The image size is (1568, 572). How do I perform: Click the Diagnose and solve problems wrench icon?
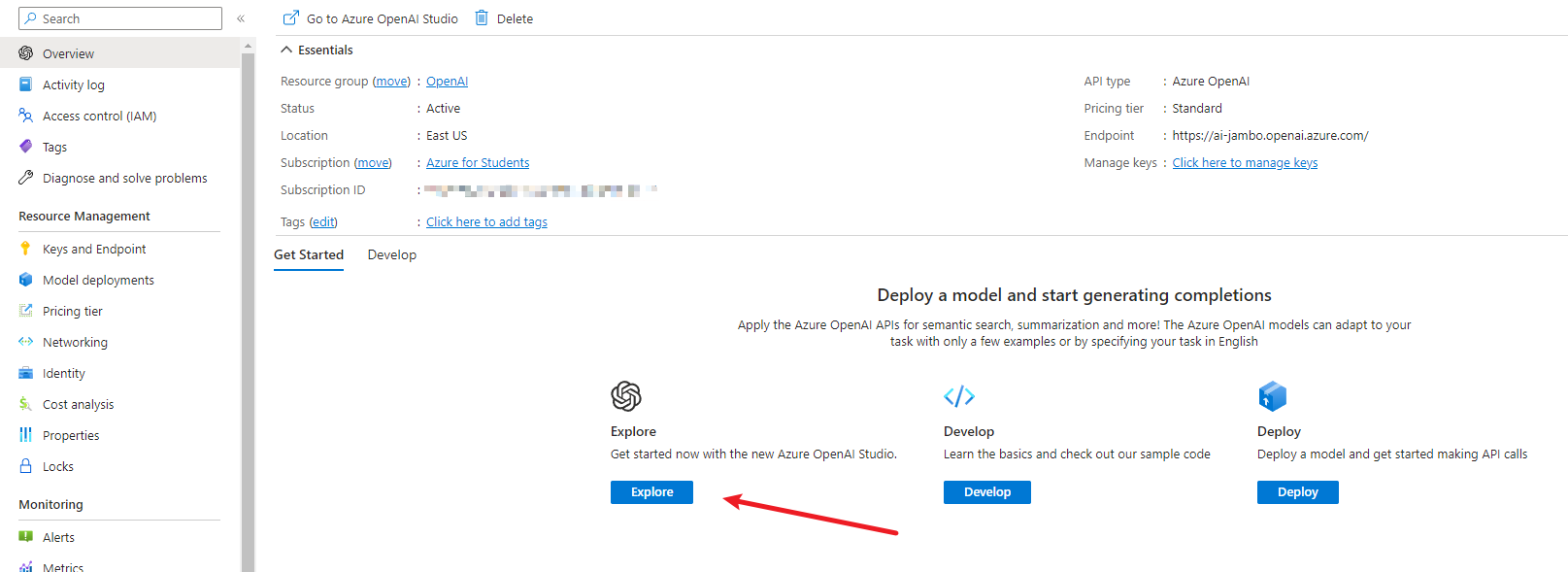tap(26, 178)
